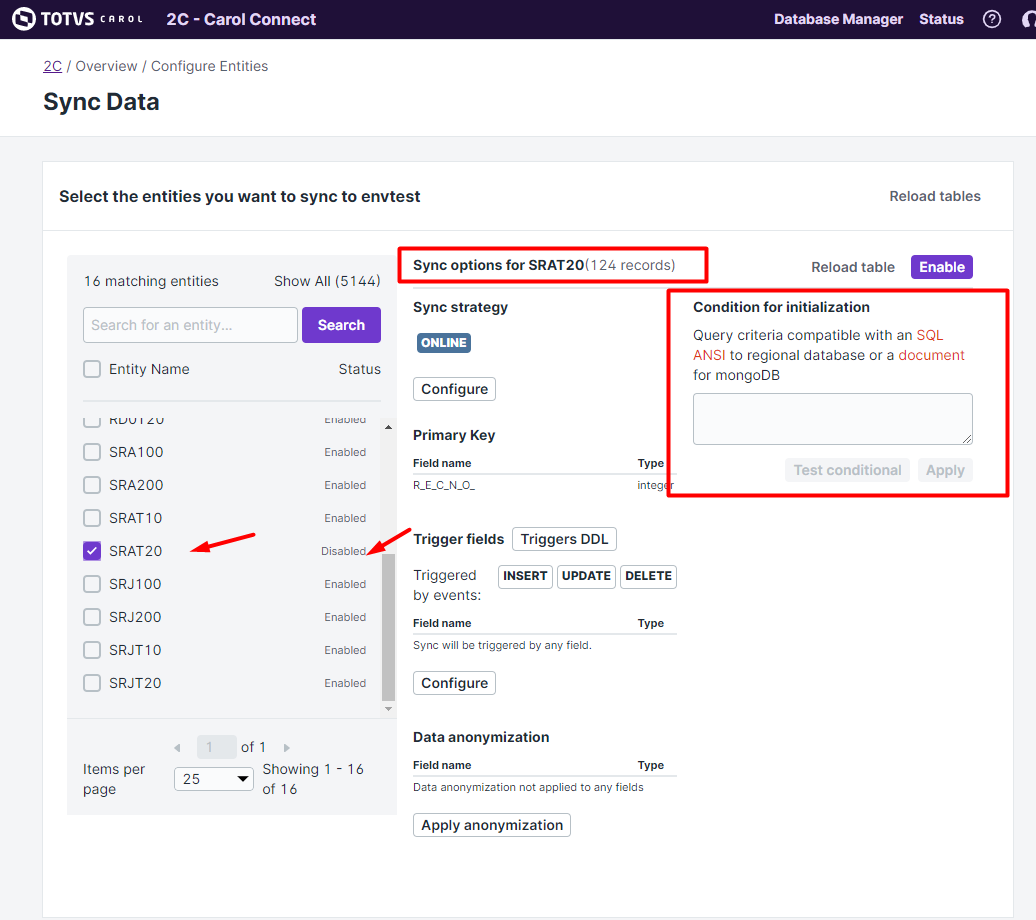Go to previous page arrow in pagination
Viewport: 1036px width, 920px height.
pyautogui.click(x=177, y=748)
